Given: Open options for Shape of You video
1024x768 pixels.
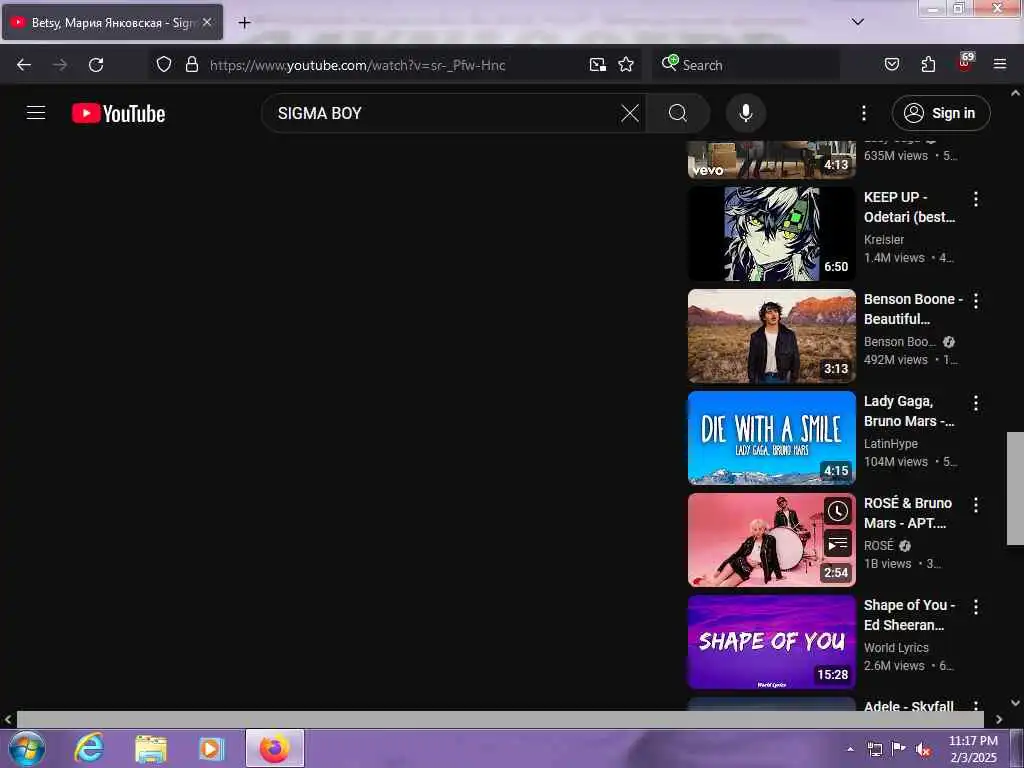Looking at the screenshot, I should (x=976, y=606).
